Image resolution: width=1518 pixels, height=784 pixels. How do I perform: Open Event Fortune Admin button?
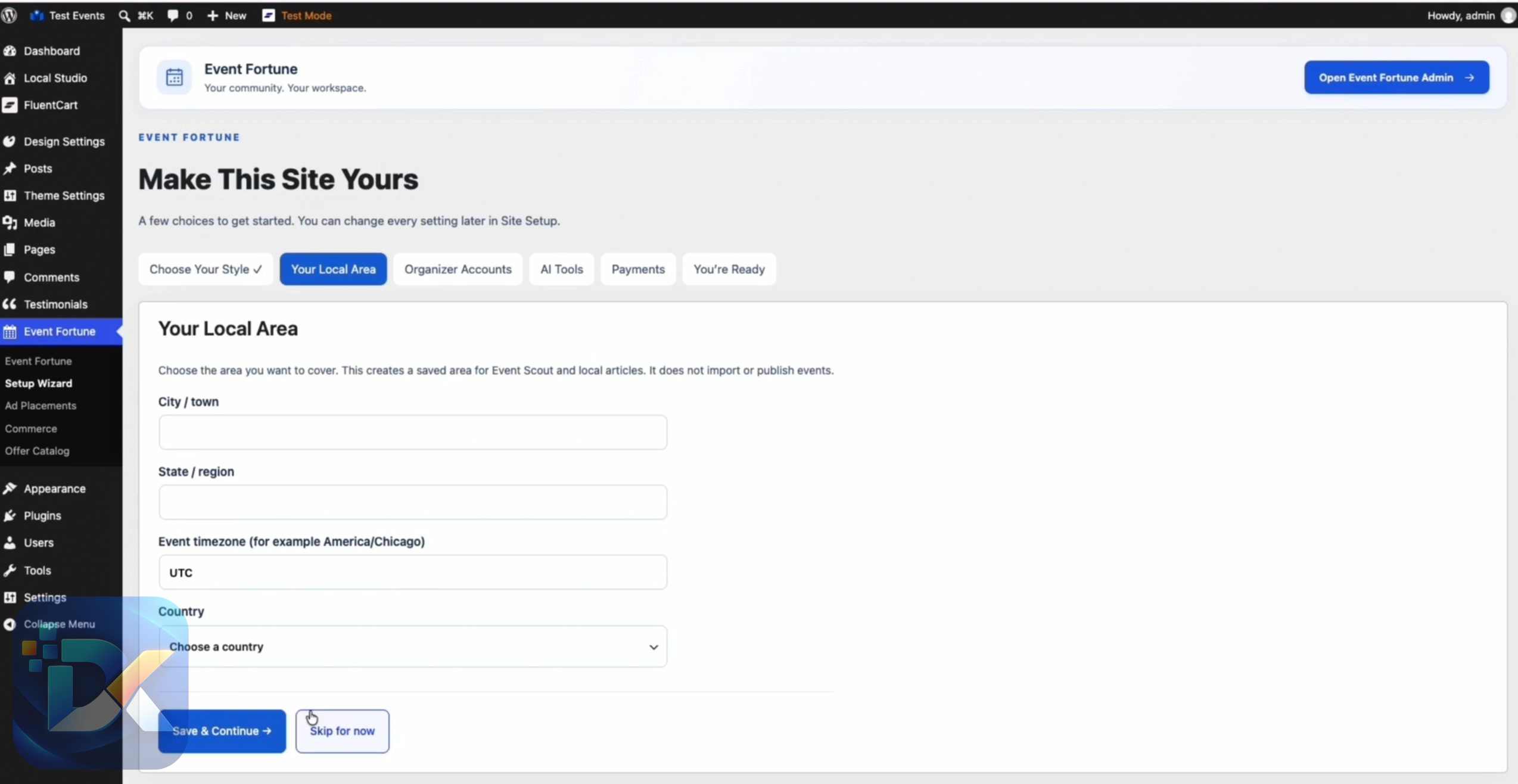(x=1396, y=77)
